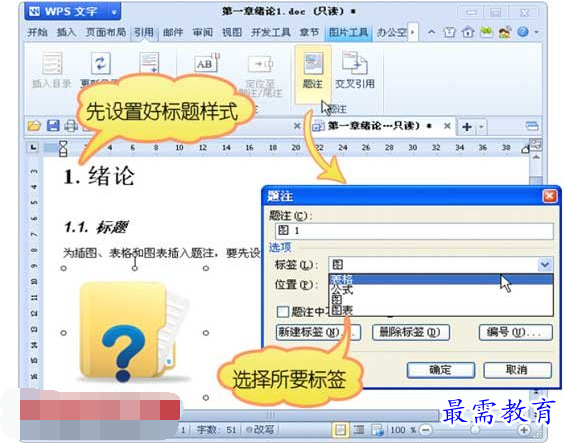This screenshot has width=564, height=443.
Task: Click the save floppy disk icon
Action: [53, 126]
